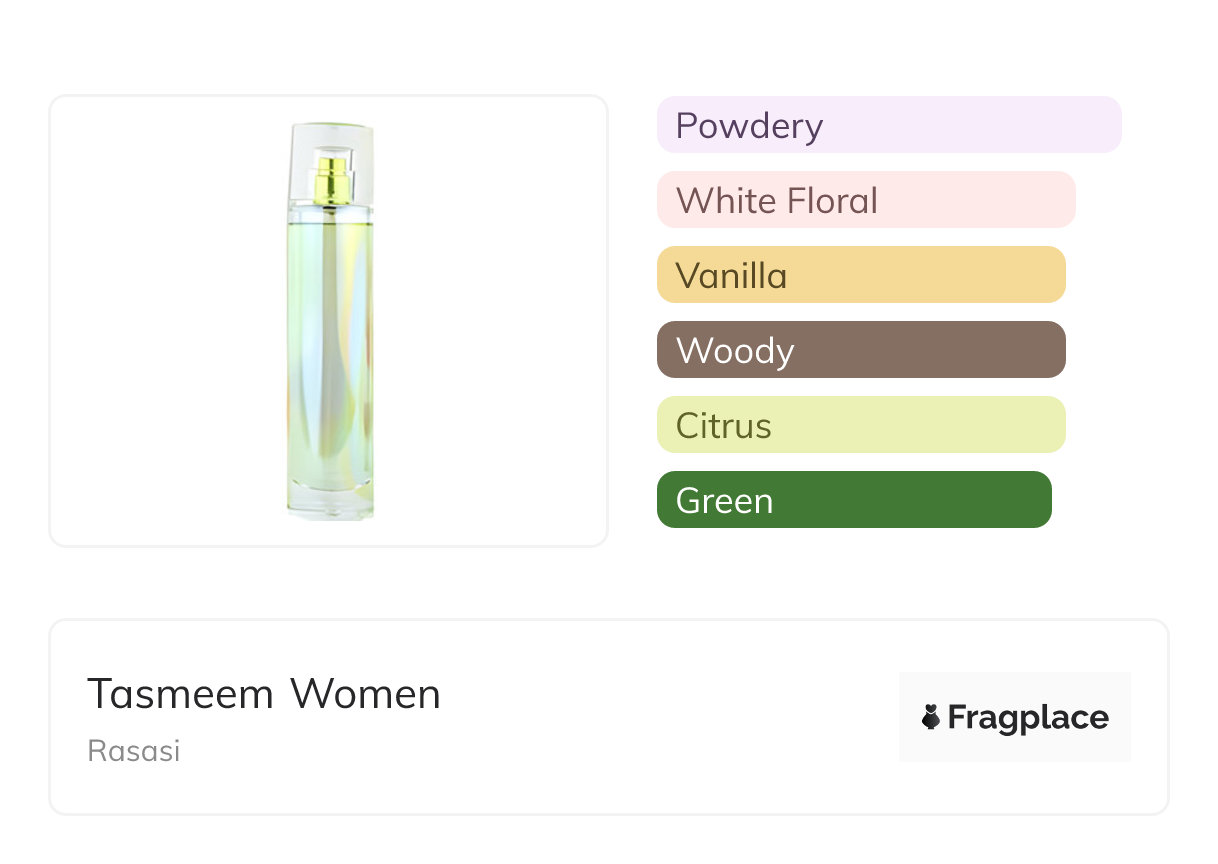Select the dark Green accord bar

coord(853,500)
